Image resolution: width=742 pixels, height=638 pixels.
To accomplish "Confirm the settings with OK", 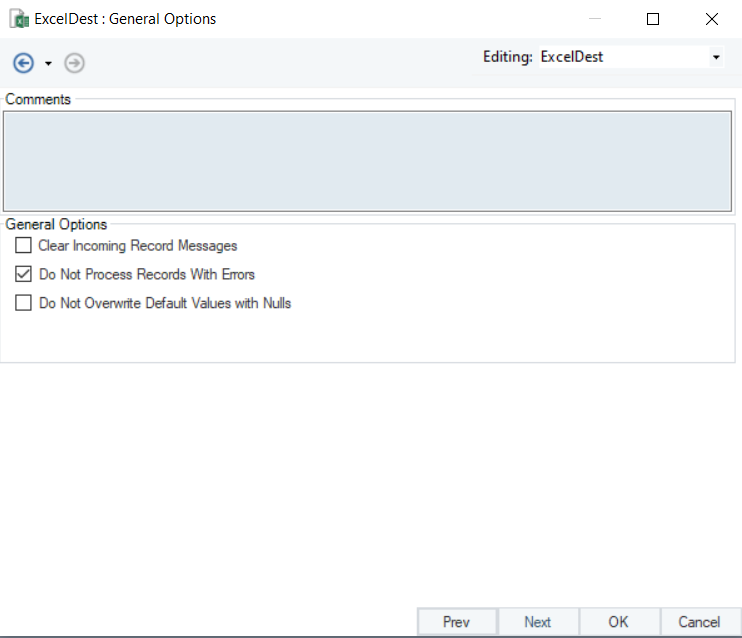I will [618, 622].
